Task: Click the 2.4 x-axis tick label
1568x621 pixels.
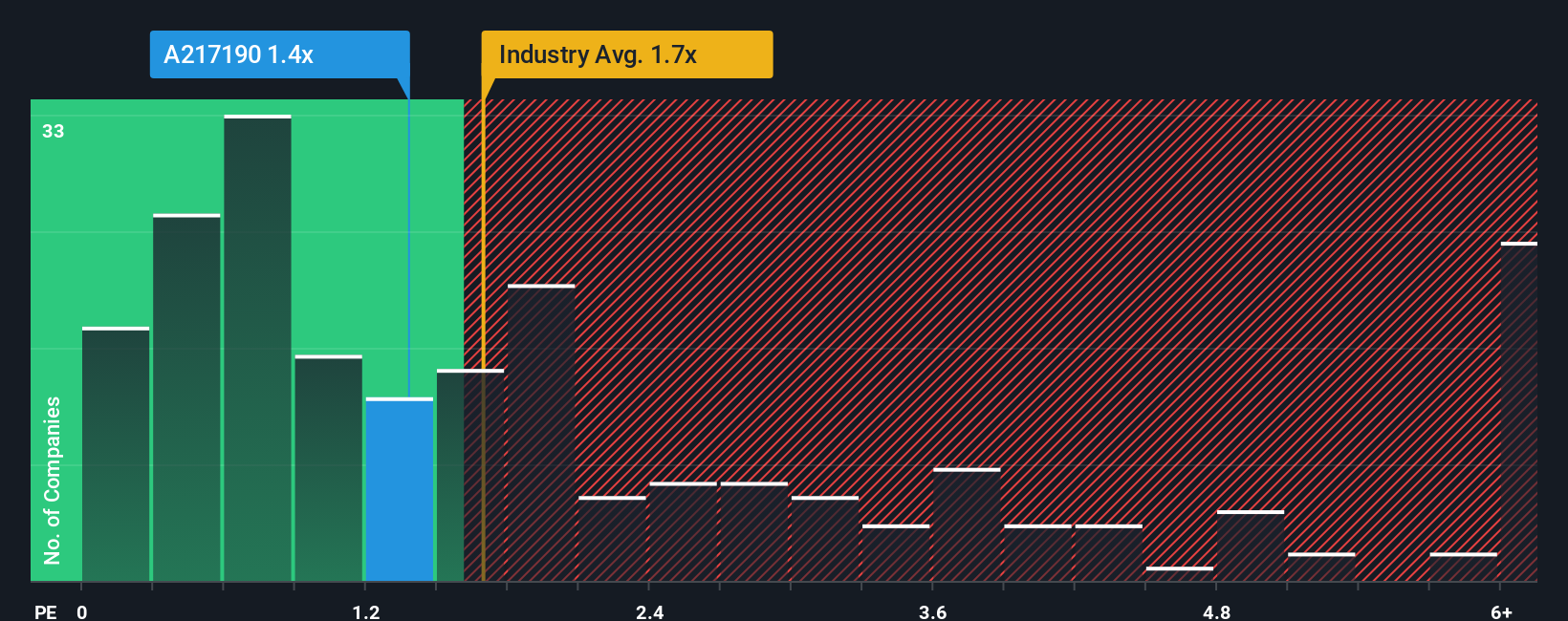Action: pyautogui.click(x=650, y=612)
